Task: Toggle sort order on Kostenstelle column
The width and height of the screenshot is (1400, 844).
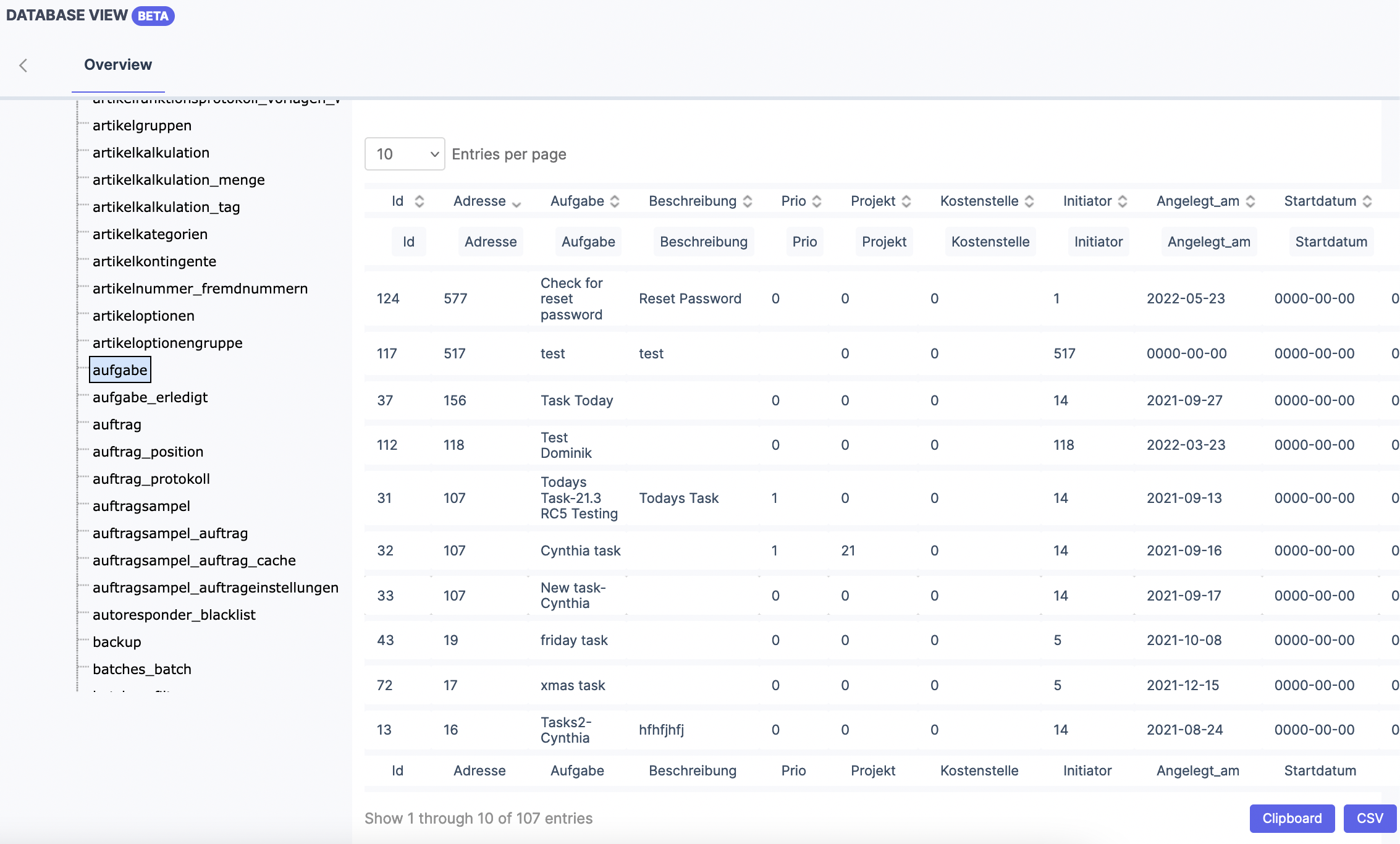Action: click(1029, 201)
